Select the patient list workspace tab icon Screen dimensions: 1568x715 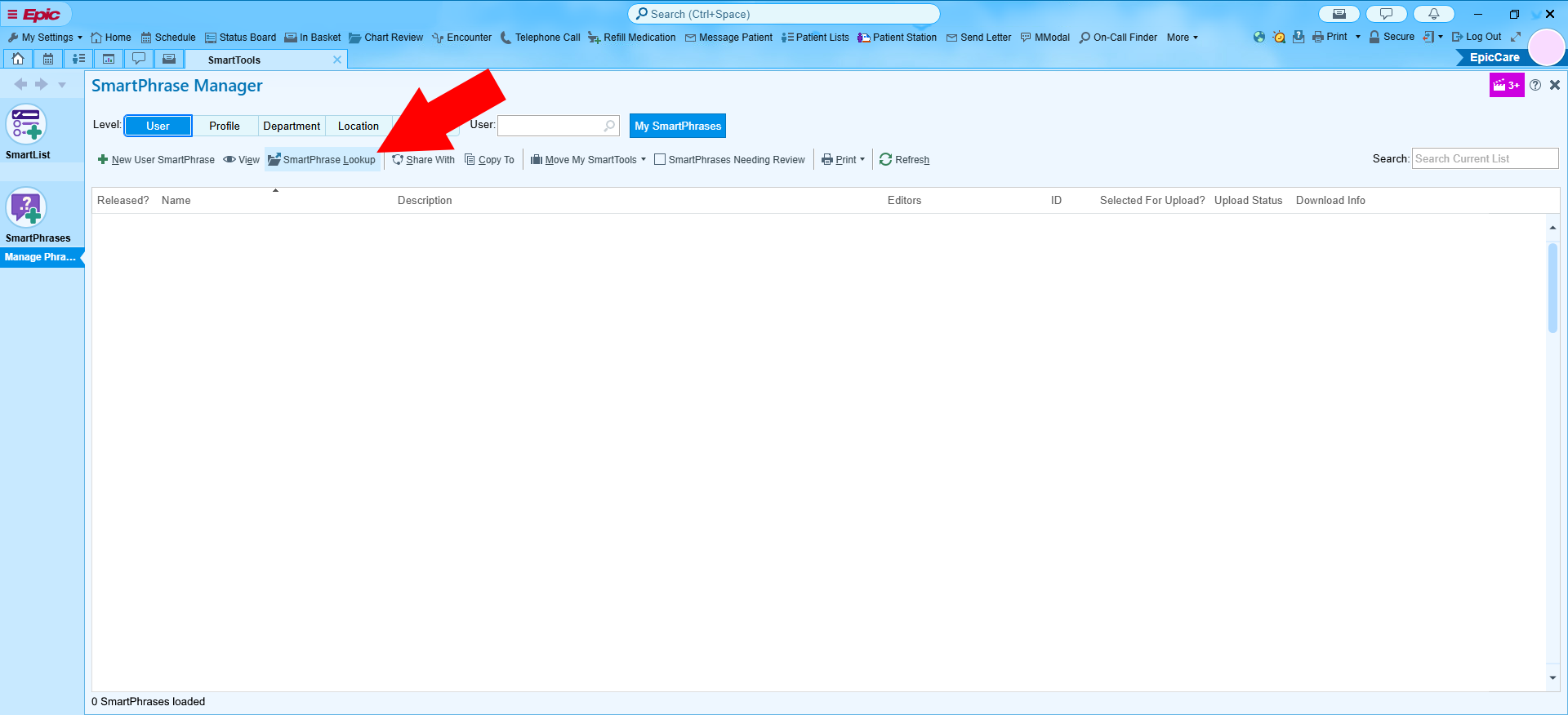click(78, 59)
